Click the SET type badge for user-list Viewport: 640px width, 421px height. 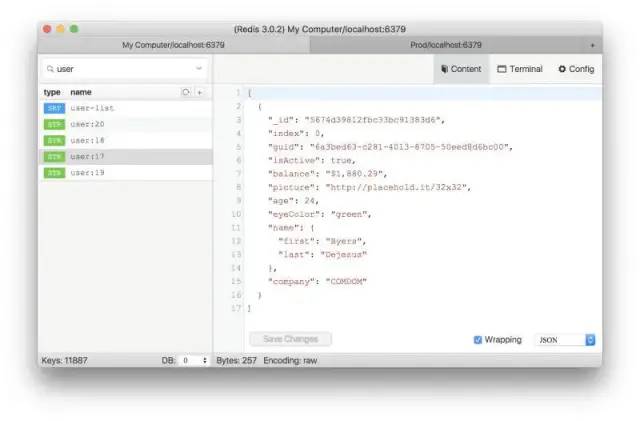click(x=53, y=107)
